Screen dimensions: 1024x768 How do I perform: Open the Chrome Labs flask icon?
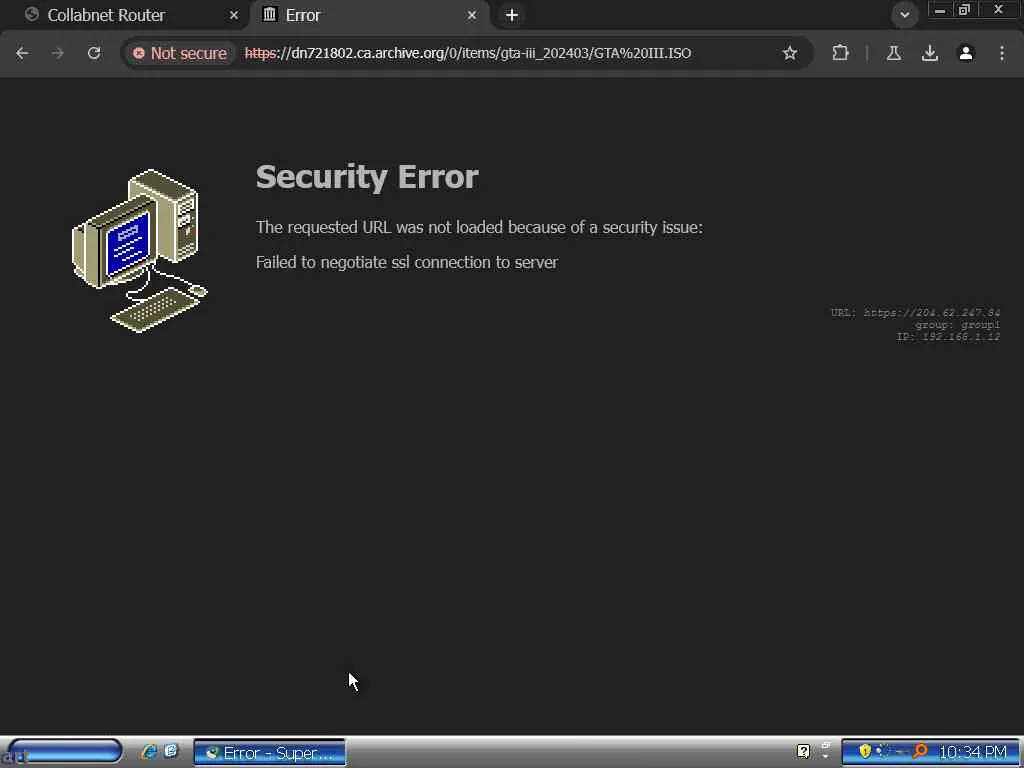coord(893,53)
